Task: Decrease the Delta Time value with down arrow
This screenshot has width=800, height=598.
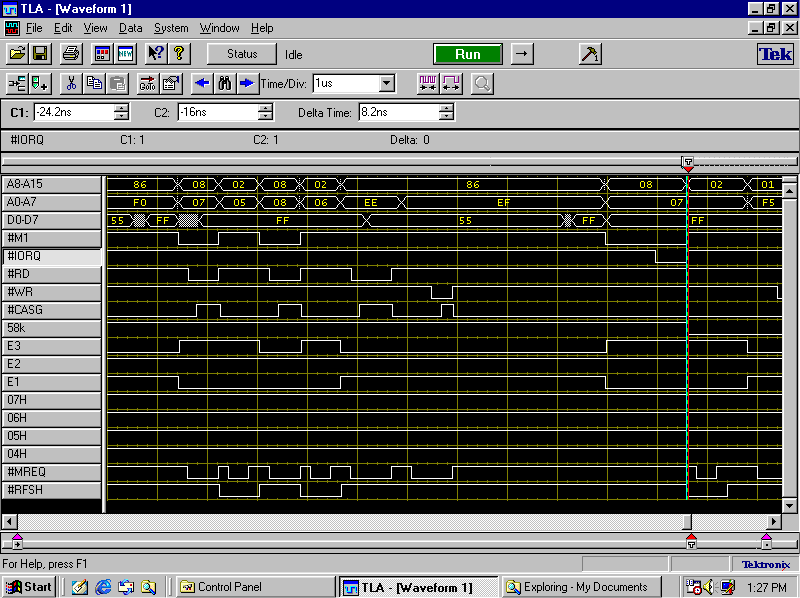Action: [x=446, y=116]
